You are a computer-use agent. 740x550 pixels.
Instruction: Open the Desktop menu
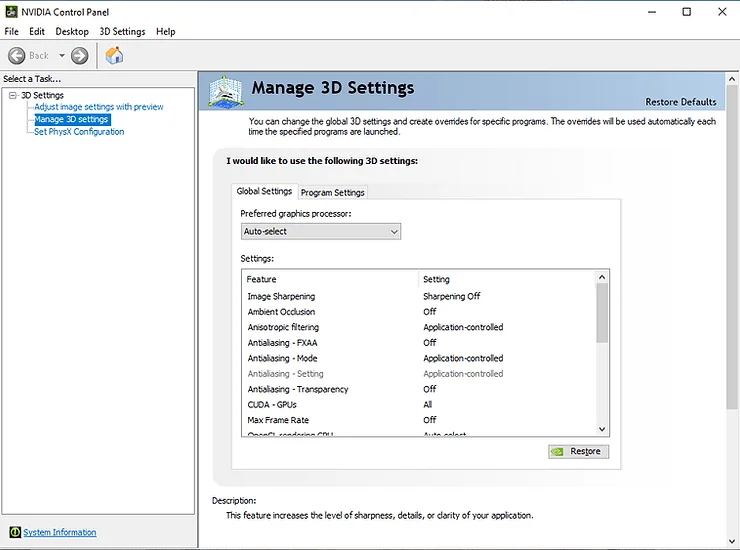pyautogui.click(x=72, y=32)
